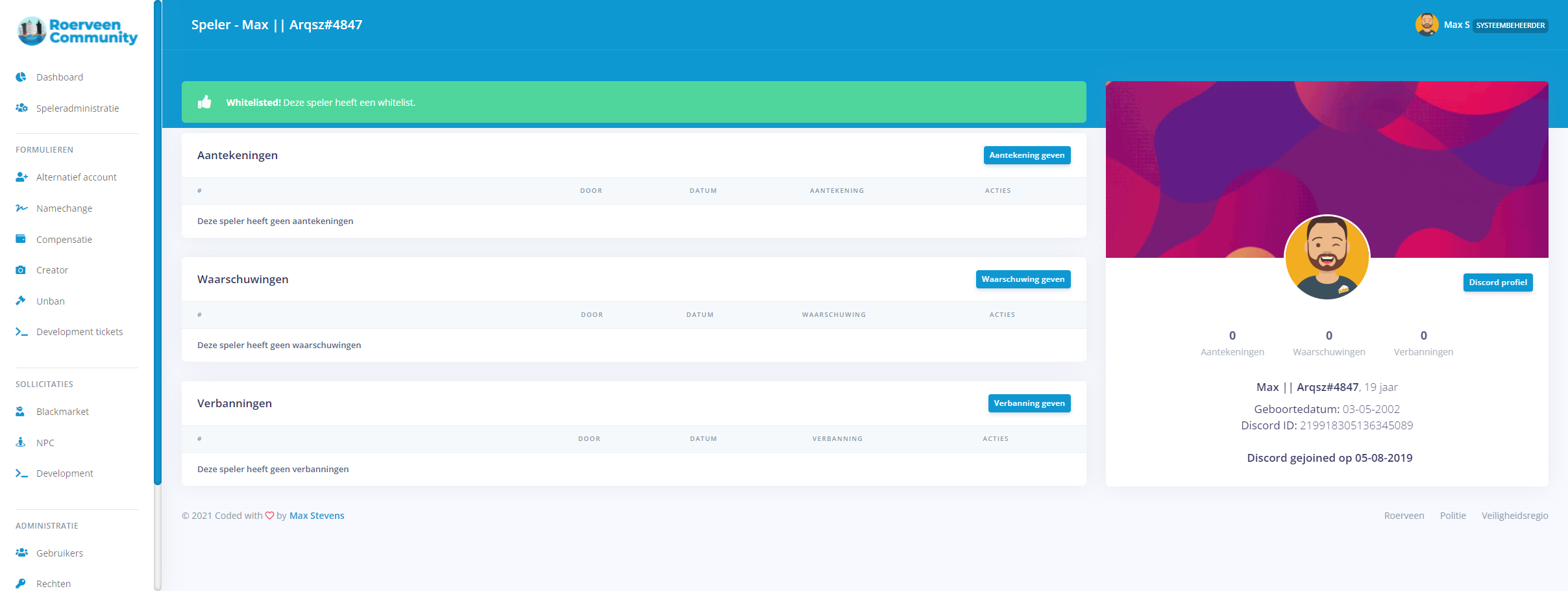Open the Development sollicitaties menu item
The image size is (1568, 591).
(x=65, y=473)
